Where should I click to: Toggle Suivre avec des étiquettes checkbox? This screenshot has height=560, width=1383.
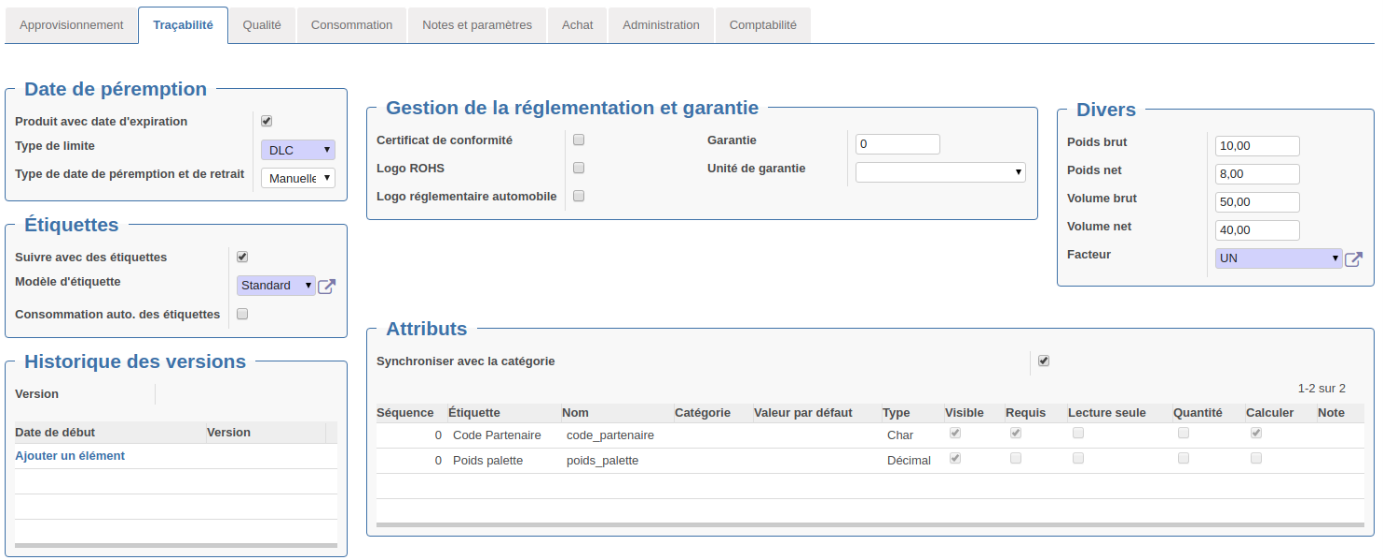click(x=242, y=257)
